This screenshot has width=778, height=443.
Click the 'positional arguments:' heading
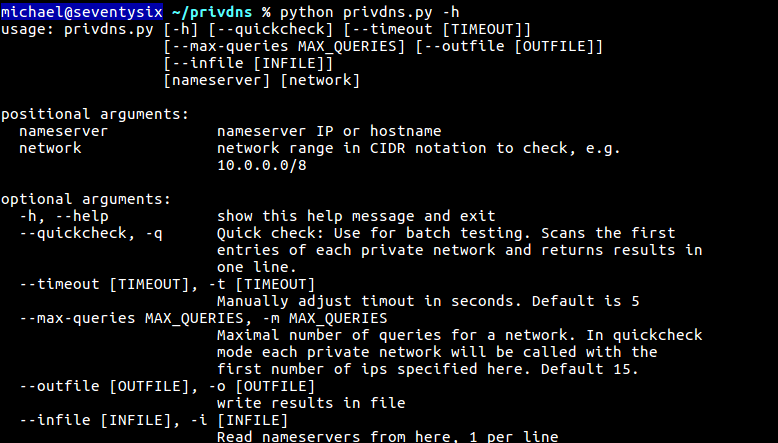click(x=95, y=114)
